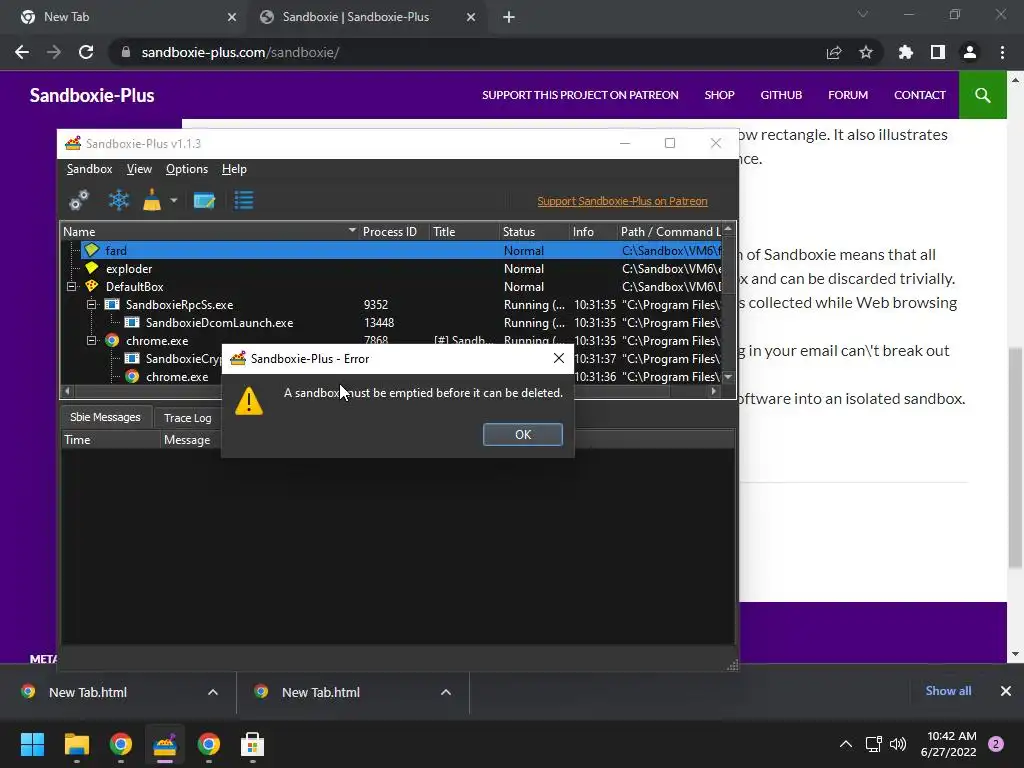The image size is (1024, 768).
Task: Open Sandboxie global settings gear icon
Action: pyautogui.click(x=79, y=200)
